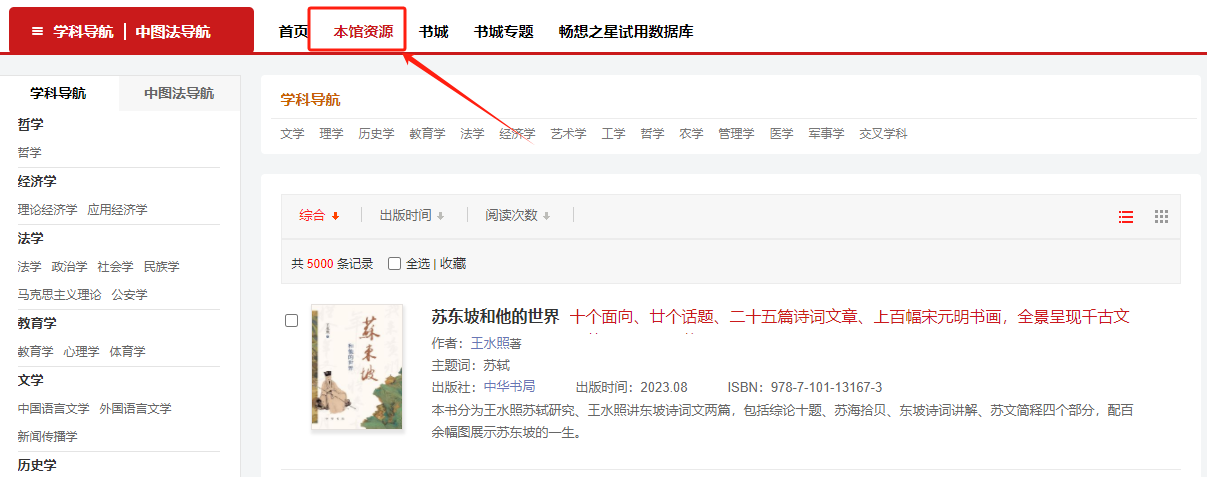The image size is (1207, 477).
Task: Open the 本馆资源 menu item
Action: 363,32
